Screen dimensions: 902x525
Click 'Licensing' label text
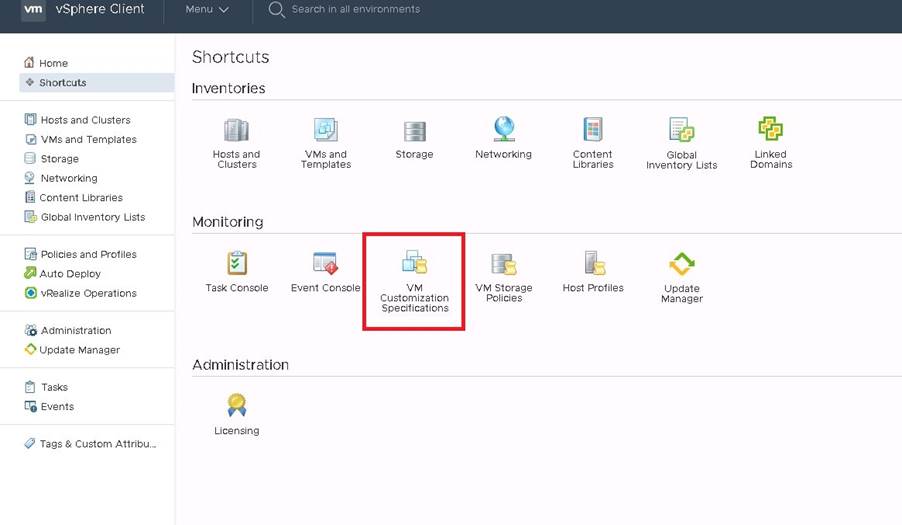[236, 431]
